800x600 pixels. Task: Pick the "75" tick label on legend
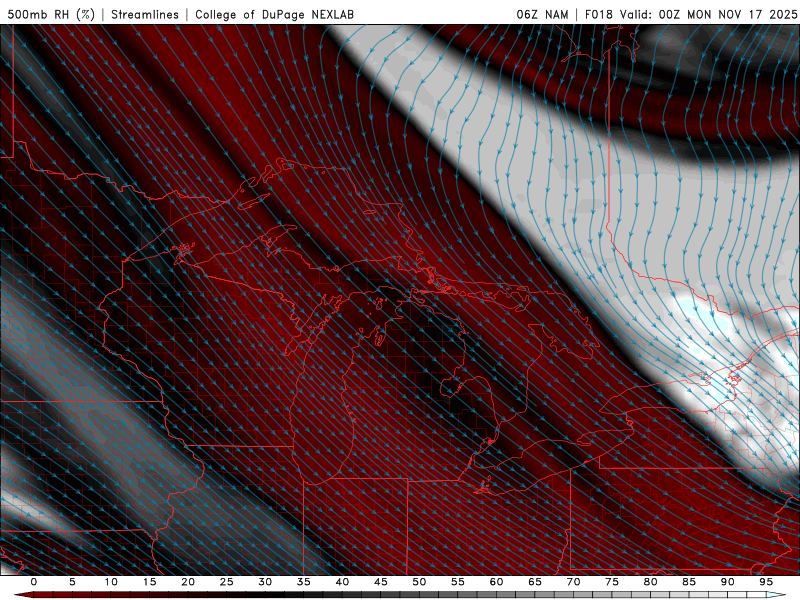point(612,582)
